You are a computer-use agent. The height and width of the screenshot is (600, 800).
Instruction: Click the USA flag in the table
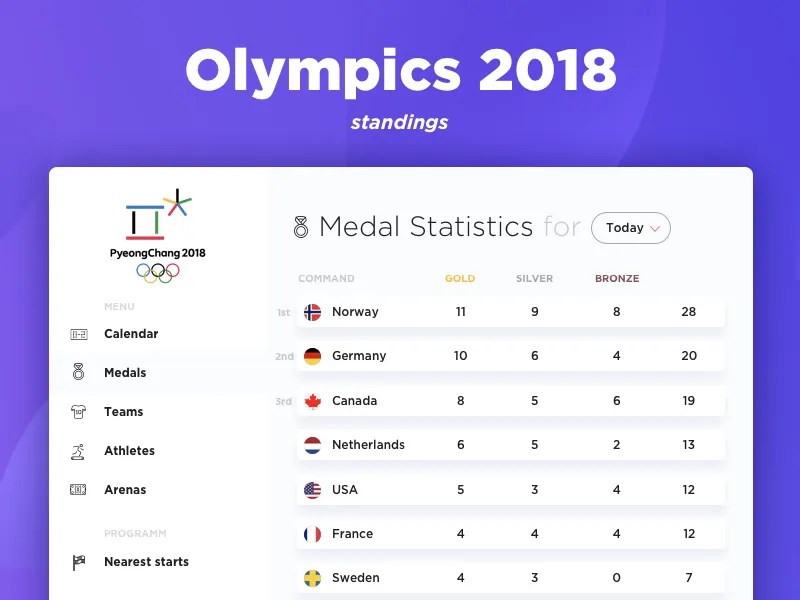[x=311, y=489]
